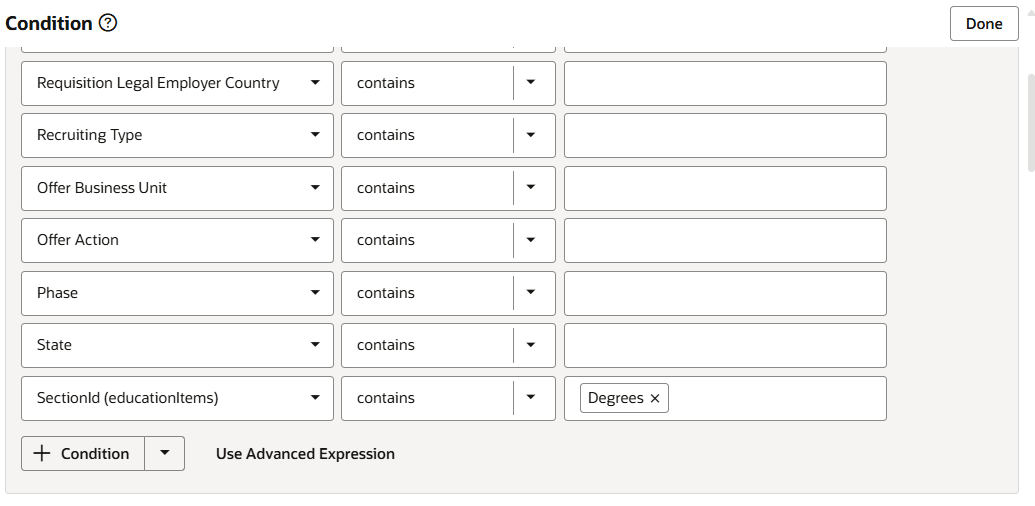The width and height of the screenshot is (1035, 506).
Task: Open the contains operator arrow for SectionId row
Action: [x=531, y=398]
